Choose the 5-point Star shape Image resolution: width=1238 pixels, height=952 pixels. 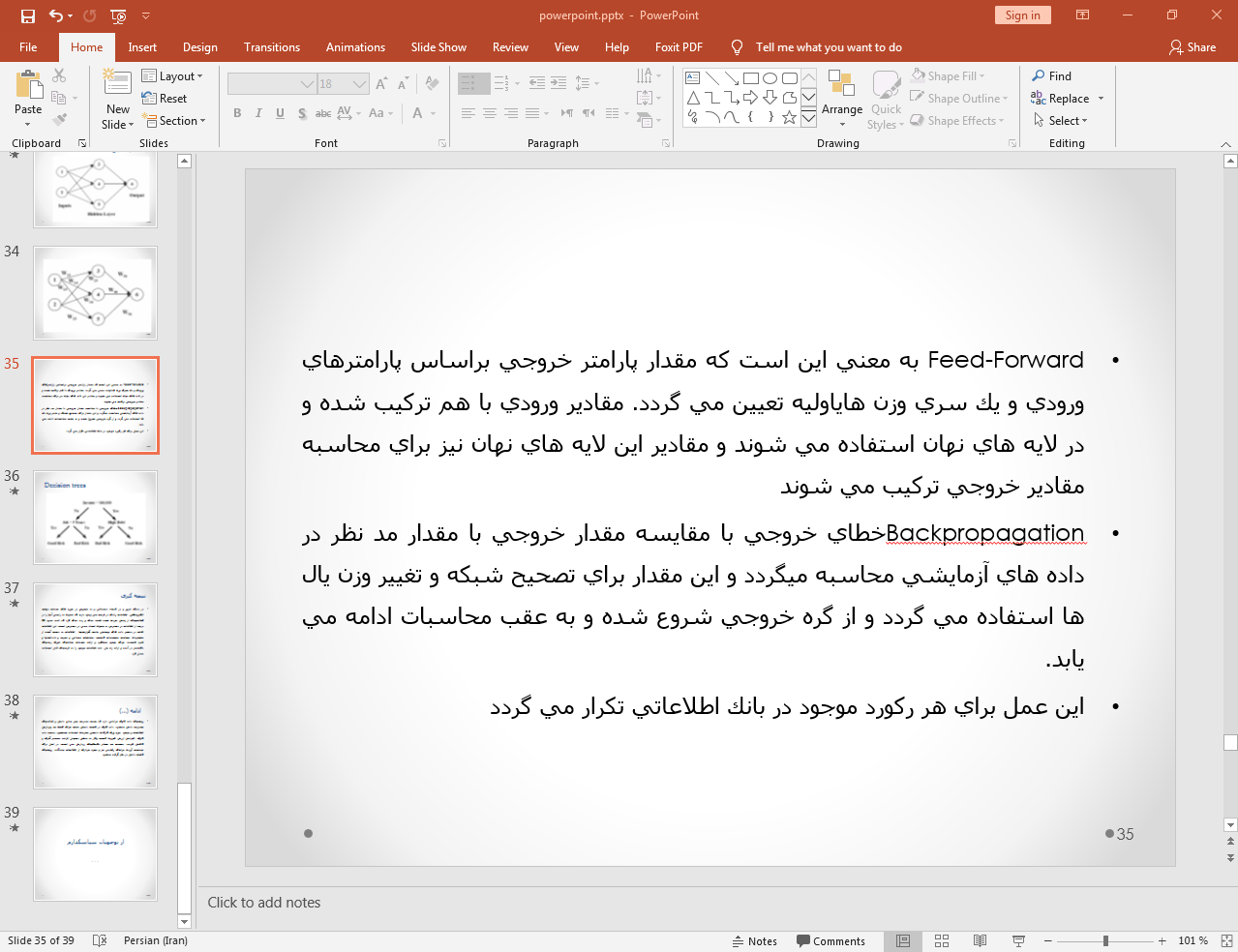pos(789,117)
